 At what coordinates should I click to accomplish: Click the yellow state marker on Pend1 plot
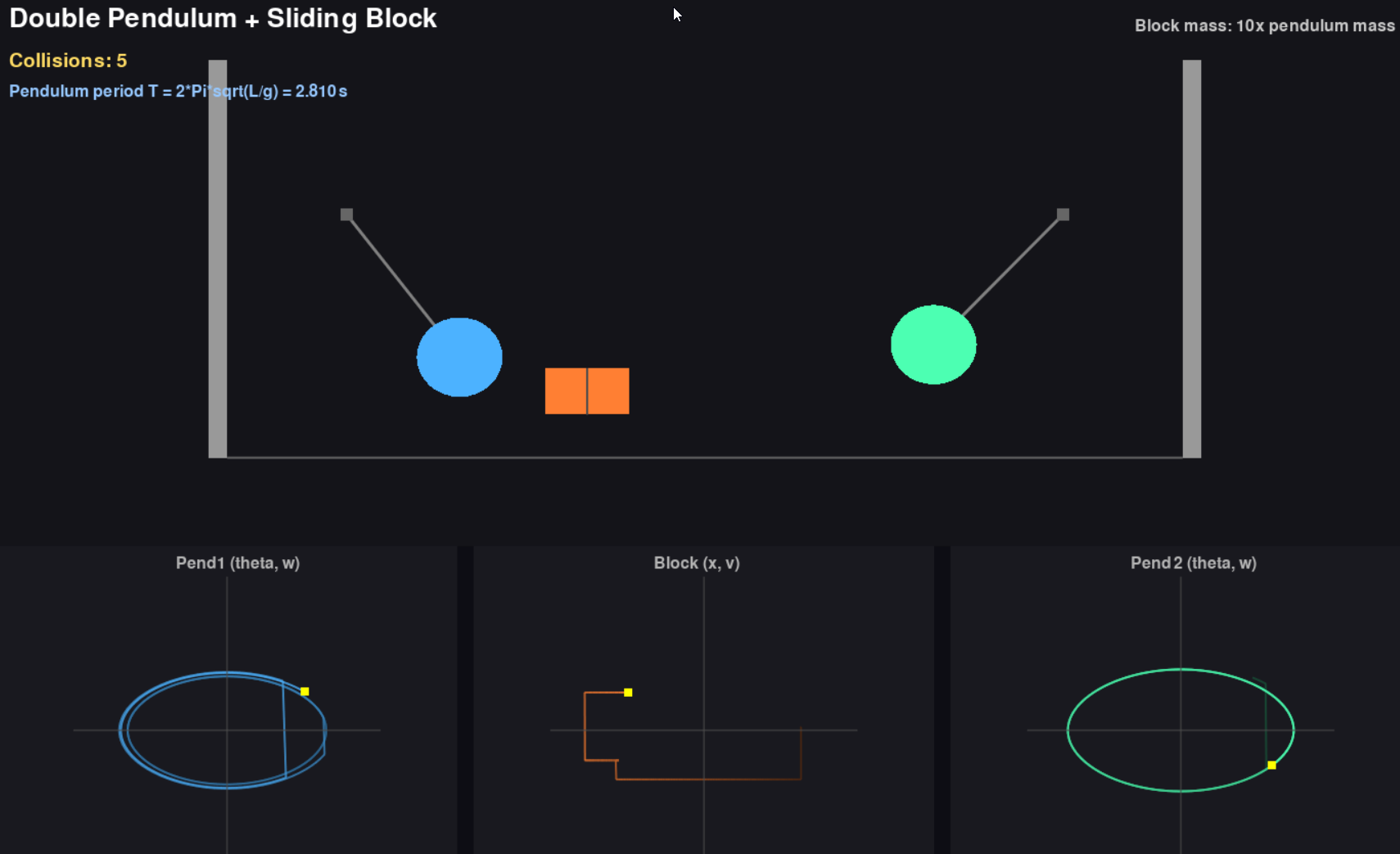[305, 691]
